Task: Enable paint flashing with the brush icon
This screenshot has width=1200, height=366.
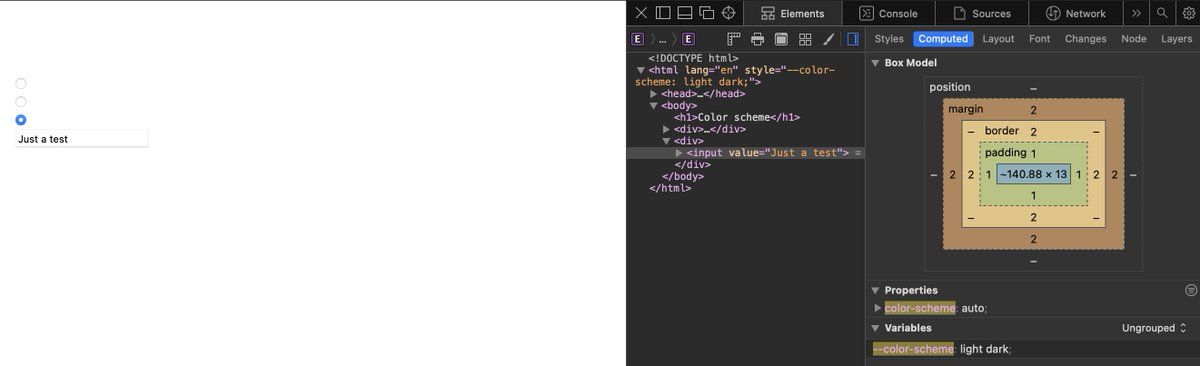Action: [828, 39]
